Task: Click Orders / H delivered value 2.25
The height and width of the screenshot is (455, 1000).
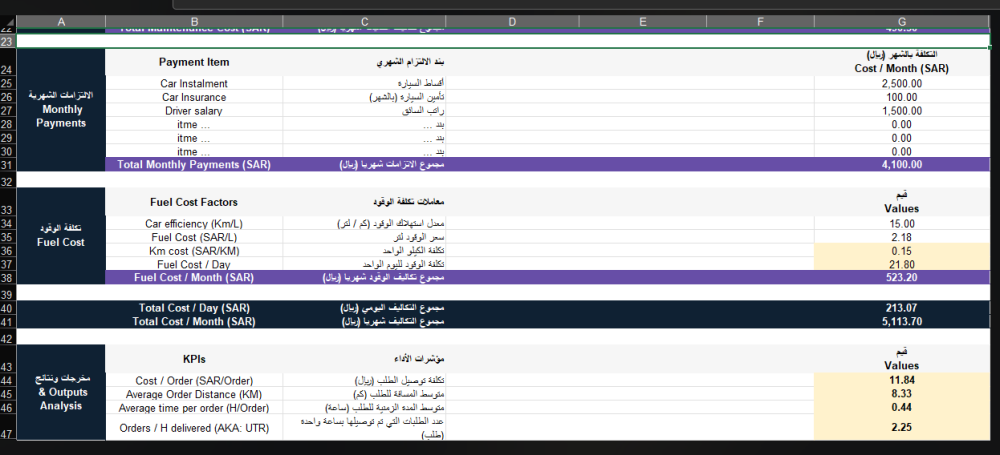Action: (x=901, y=427)
